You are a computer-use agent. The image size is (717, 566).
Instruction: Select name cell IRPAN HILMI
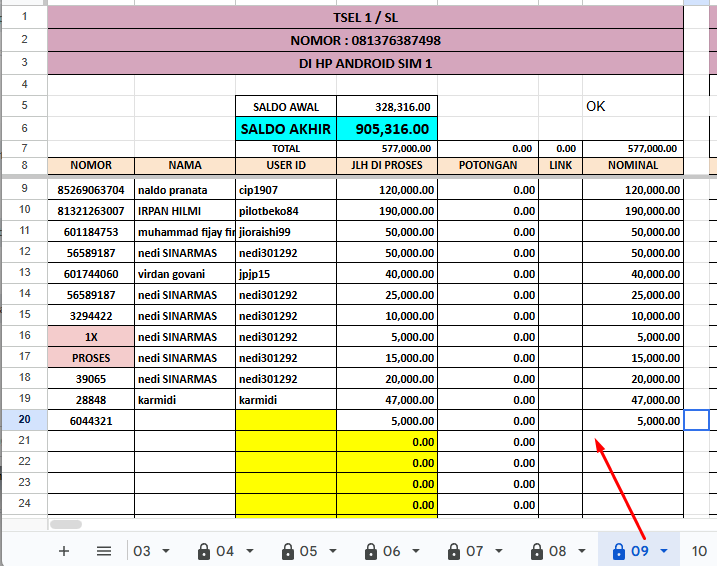point(185,211)
